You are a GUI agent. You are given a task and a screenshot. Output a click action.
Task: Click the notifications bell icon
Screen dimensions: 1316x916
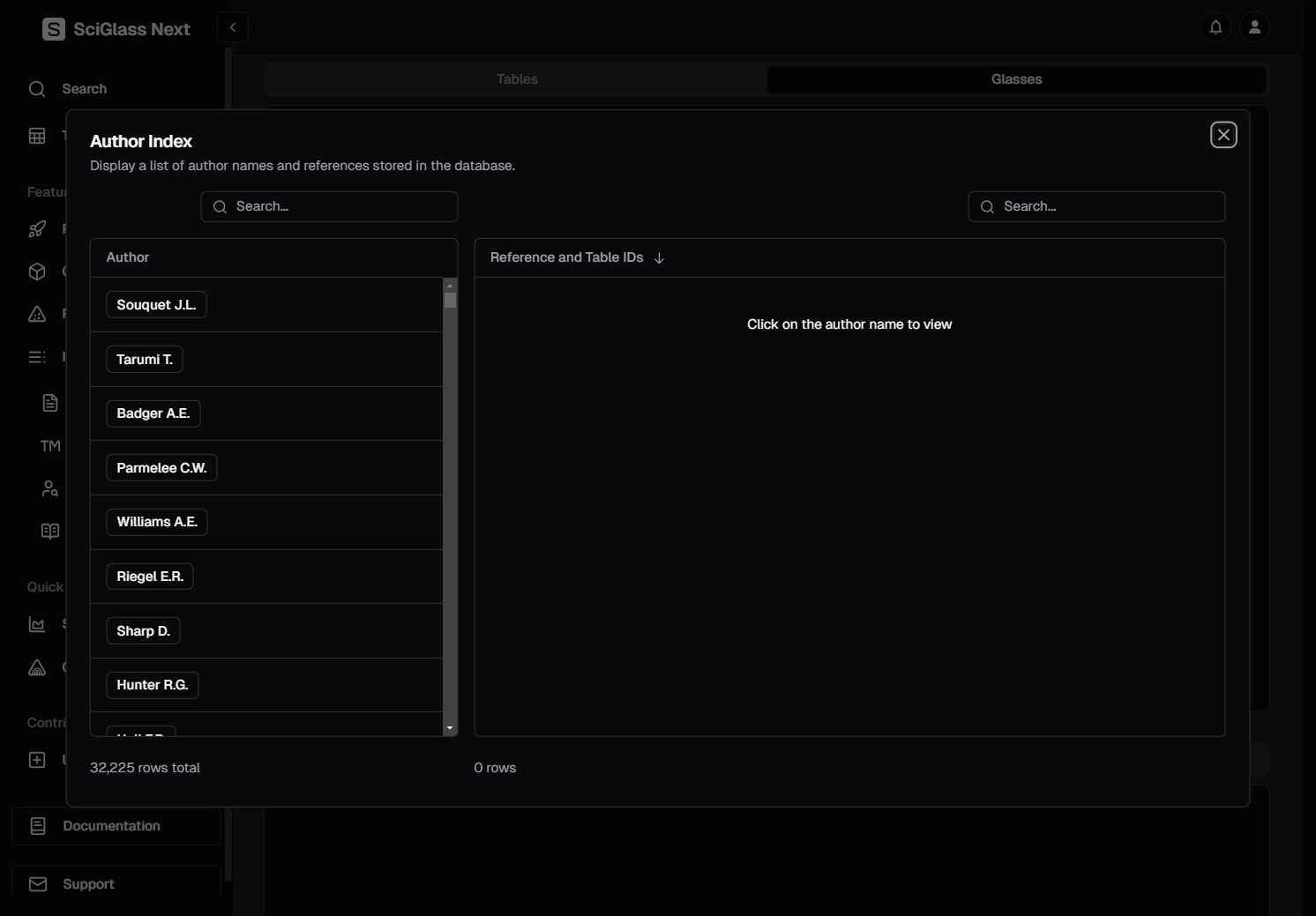(1215, 27)
